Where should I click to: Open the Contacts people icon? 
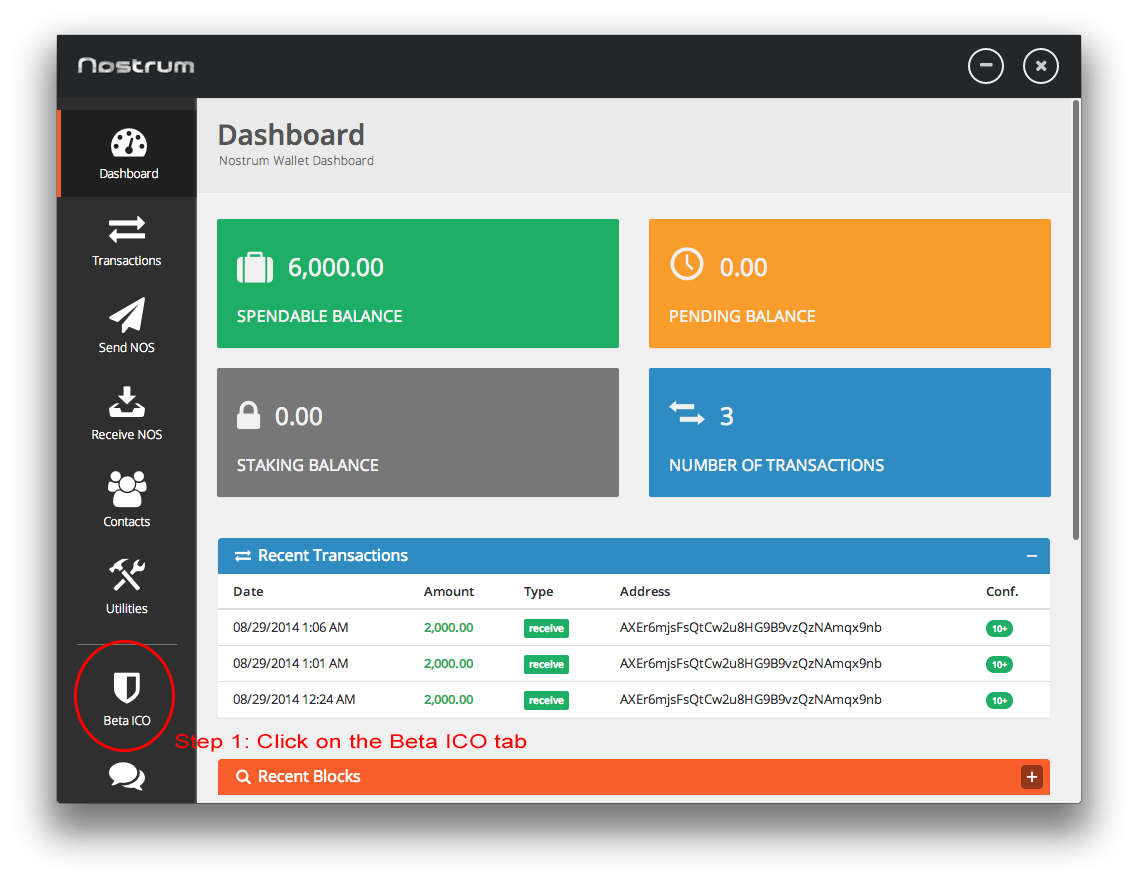coord(127,489)
